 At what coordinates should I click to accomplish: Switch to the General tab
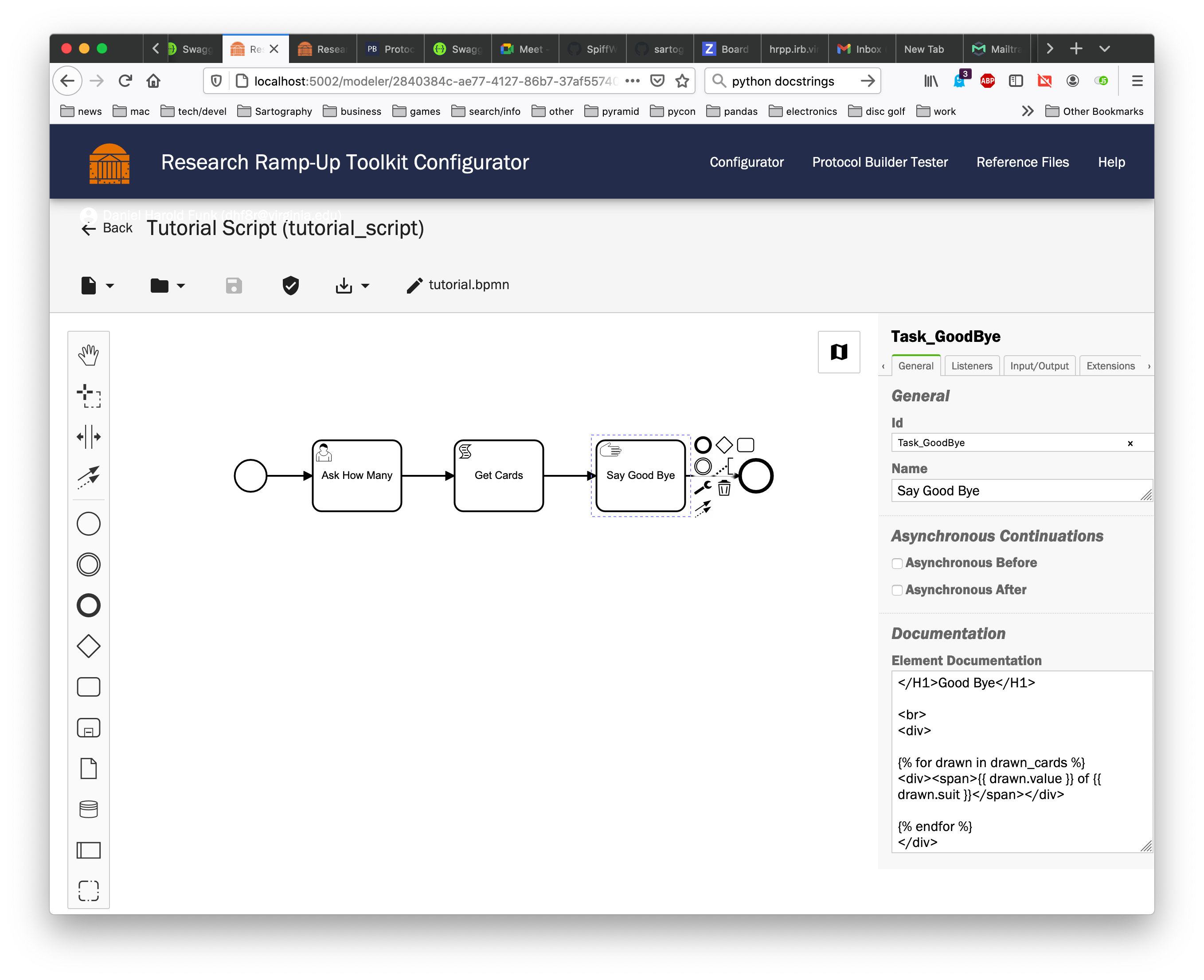click(916, 366)
